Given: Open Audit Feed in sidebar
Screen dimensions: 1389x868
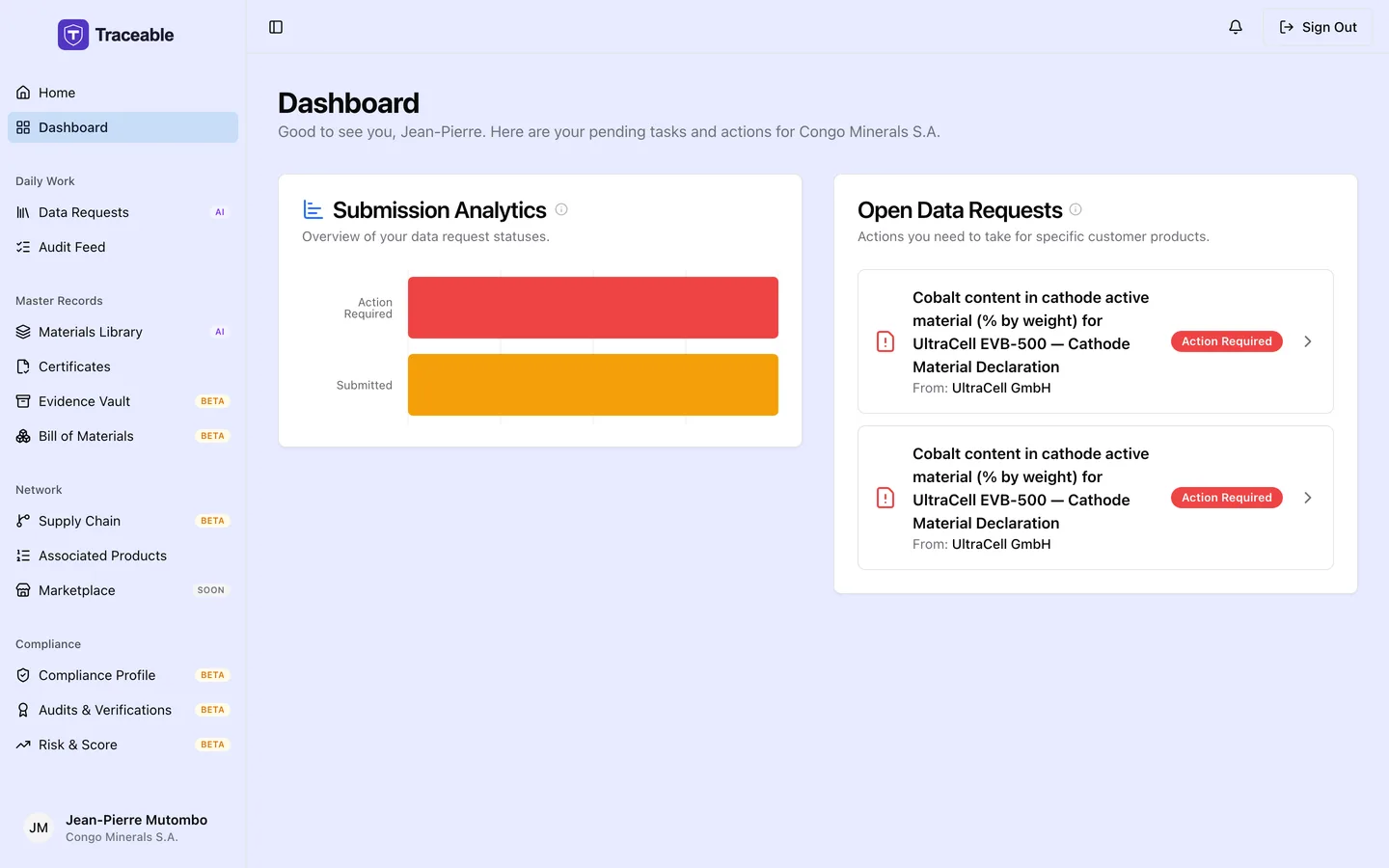Looking at the screenshot, I should pos(123,247).
